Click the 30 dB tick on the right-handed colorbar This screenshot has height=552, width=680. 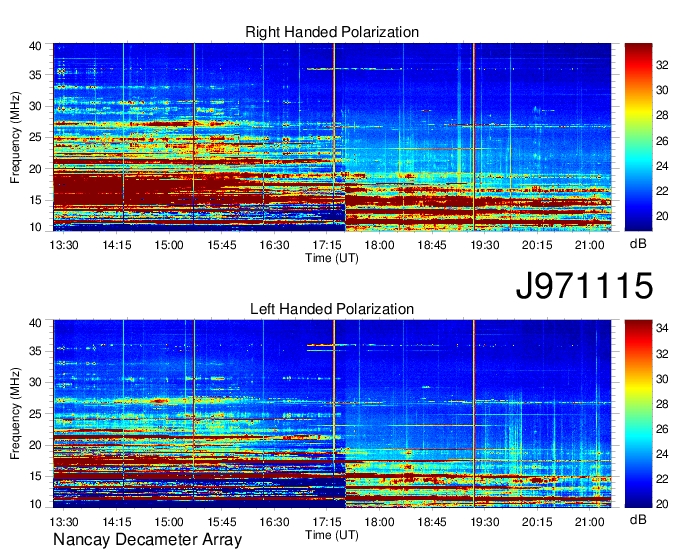tap(662, 90)
